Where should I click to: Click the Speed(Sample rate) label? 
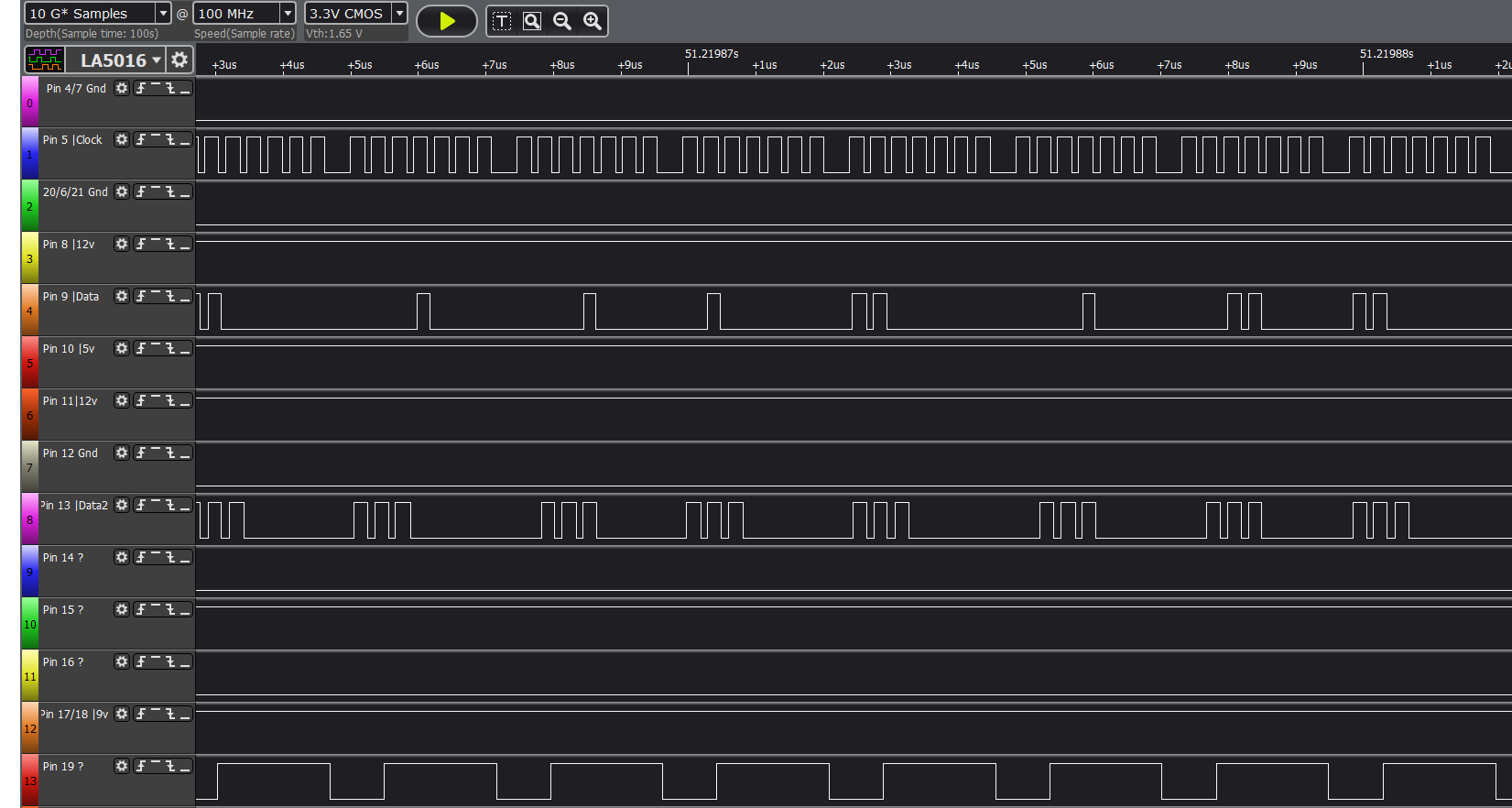pyautogui.click(x=245, y=34)
